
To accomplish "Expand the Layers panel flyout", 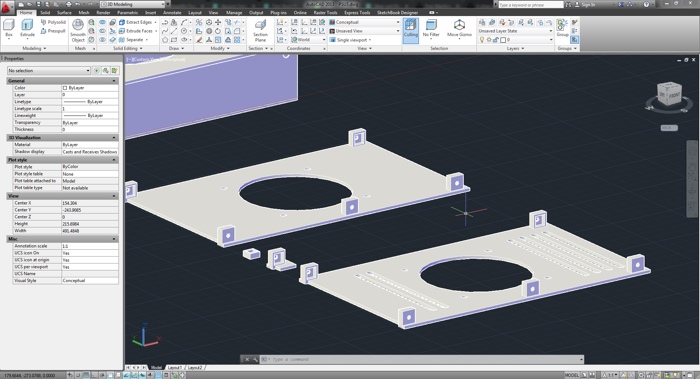I will pyautogui.click(x=515, y=48).
